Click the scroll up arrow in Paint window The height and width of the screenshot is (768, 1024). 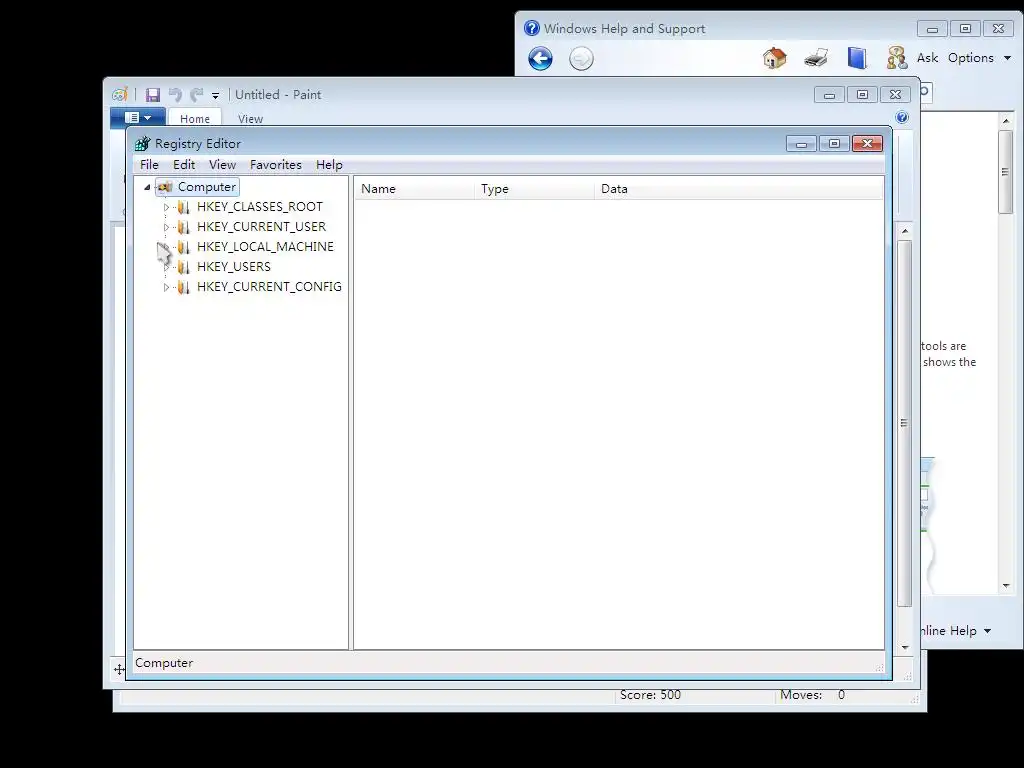point(905,231)
